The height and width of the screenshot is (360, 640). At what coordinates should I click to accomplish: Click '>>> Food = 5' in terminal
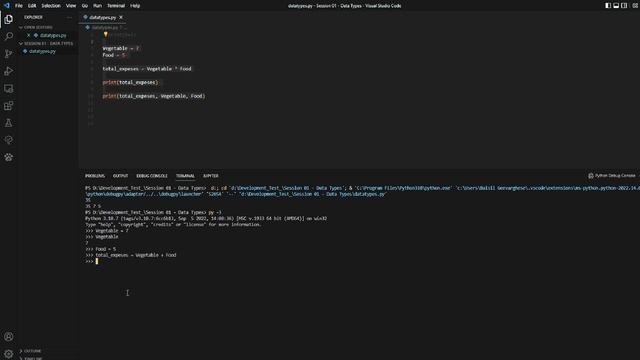click(x=100, y=249)
